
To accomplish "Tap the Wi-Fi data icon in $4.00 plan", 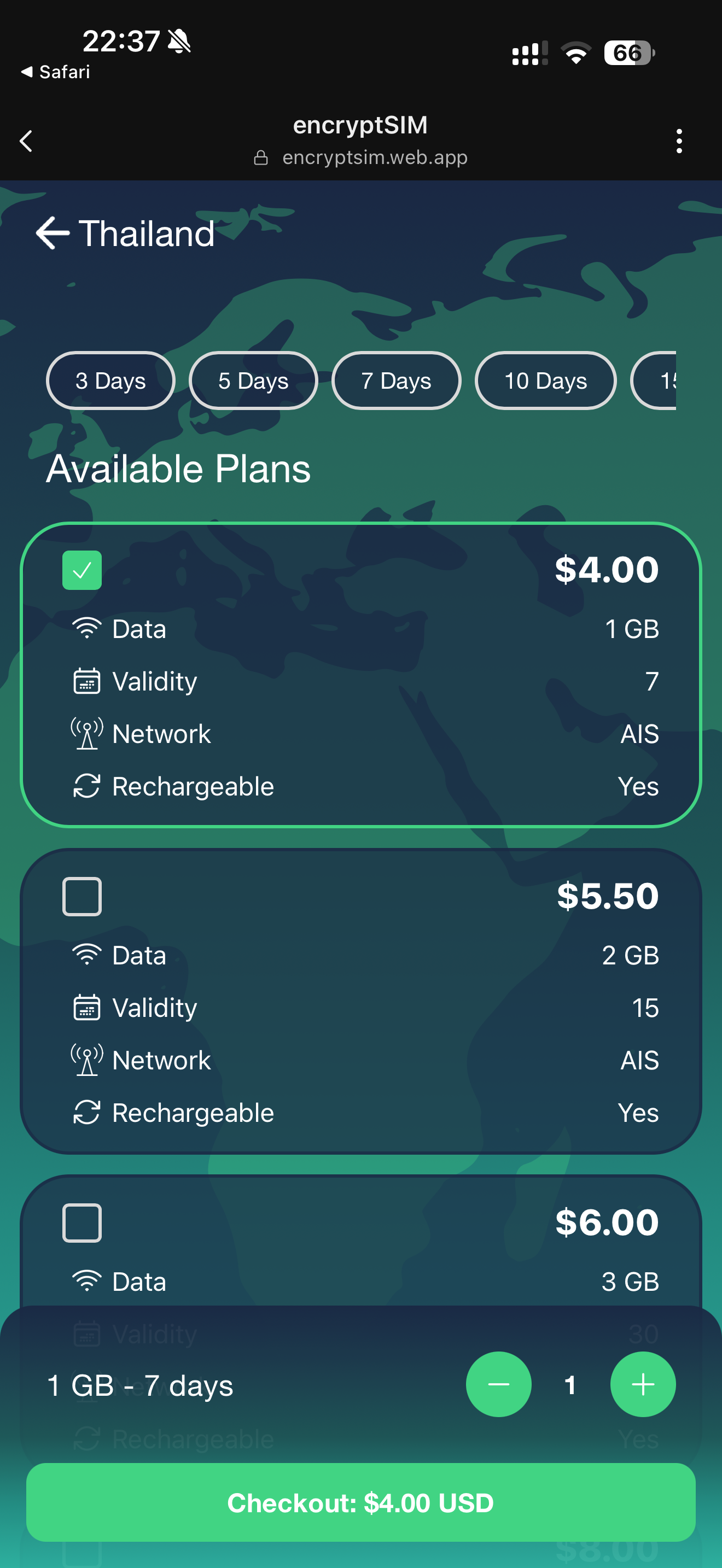I will [x=87, y=628].
